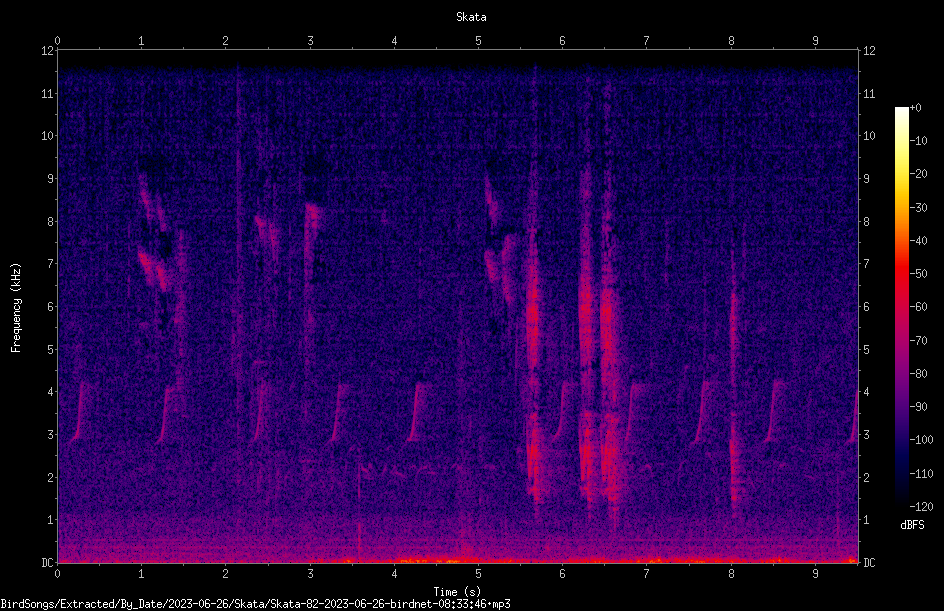944x611 pixels.
Task: Select the '-120' colorbar label
Action: [922, 507]
